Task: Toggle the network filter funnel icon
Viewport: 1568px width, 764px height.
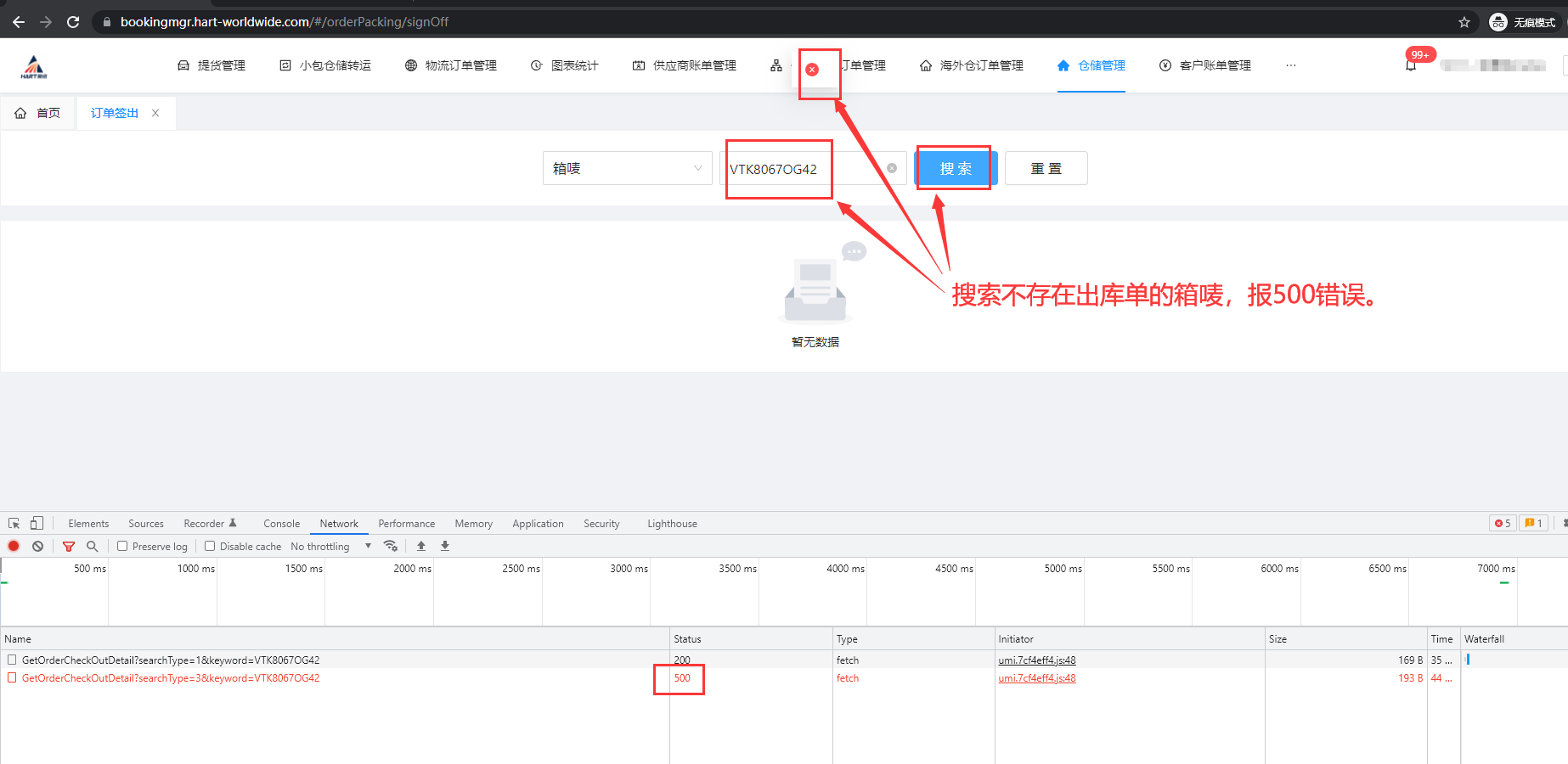Action: tap(69, 546)
